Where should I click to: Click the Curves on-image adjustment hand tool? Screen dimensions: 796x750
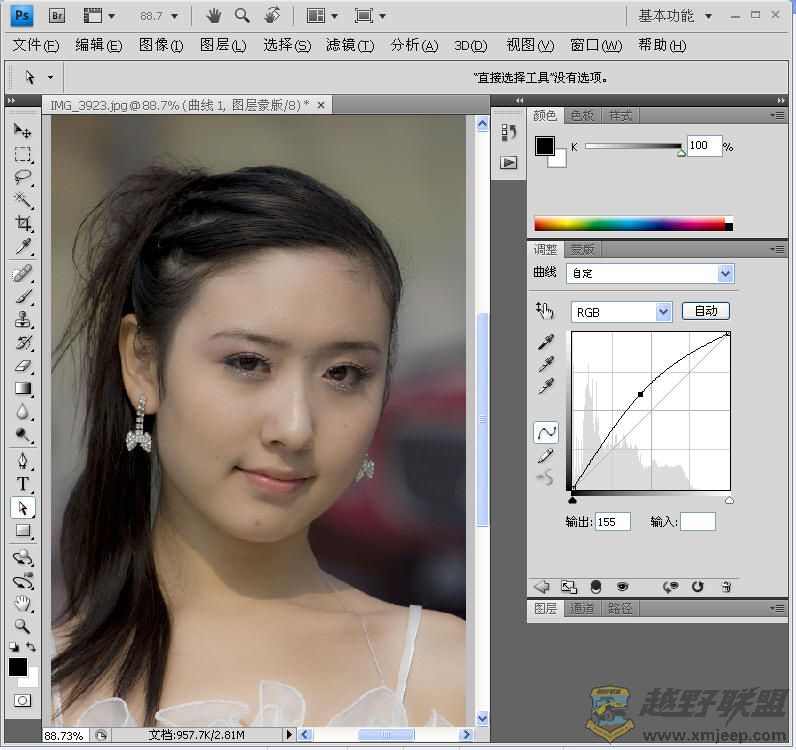click(544, 311)
